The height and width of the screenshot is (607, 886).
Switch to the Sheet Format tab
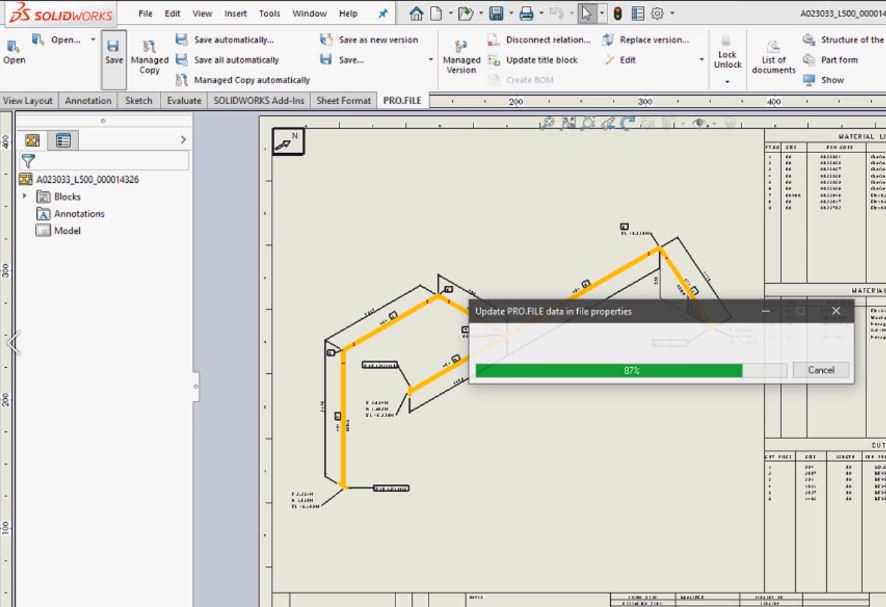click(x=344, y=101)
